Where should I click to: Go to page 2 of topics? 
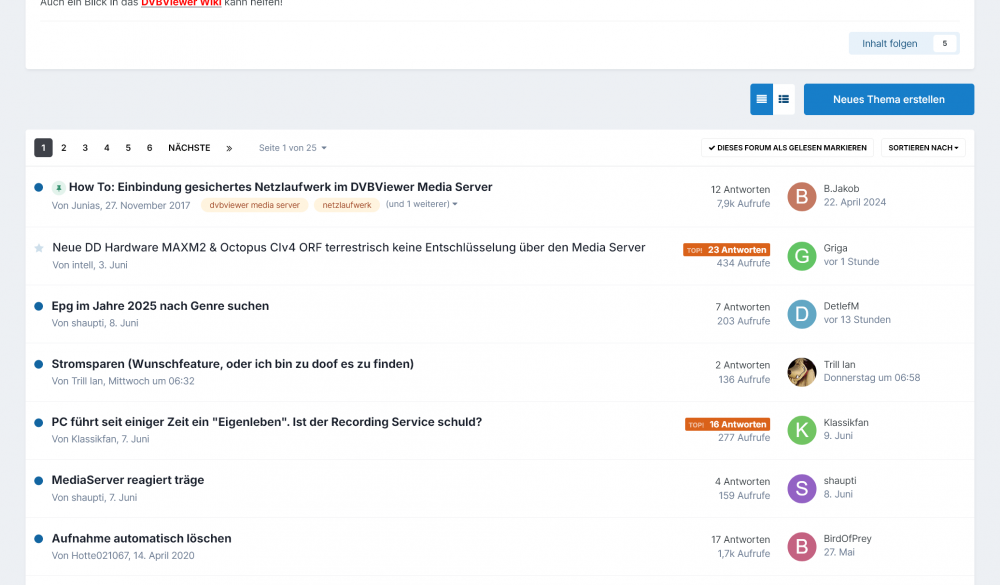pos(63,147)
